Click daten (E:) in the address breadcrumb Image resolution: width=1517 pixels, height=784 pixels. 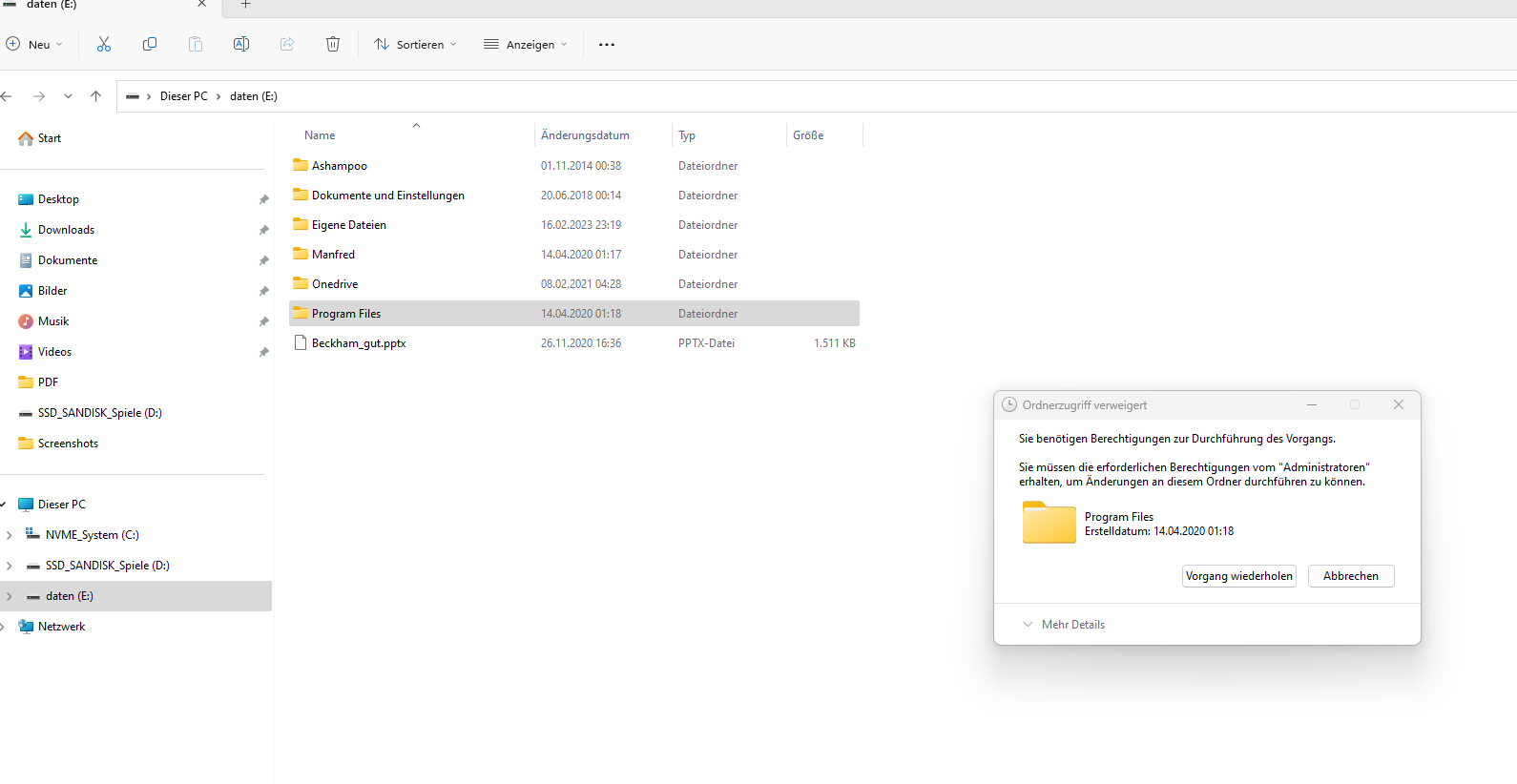[254, 96]
